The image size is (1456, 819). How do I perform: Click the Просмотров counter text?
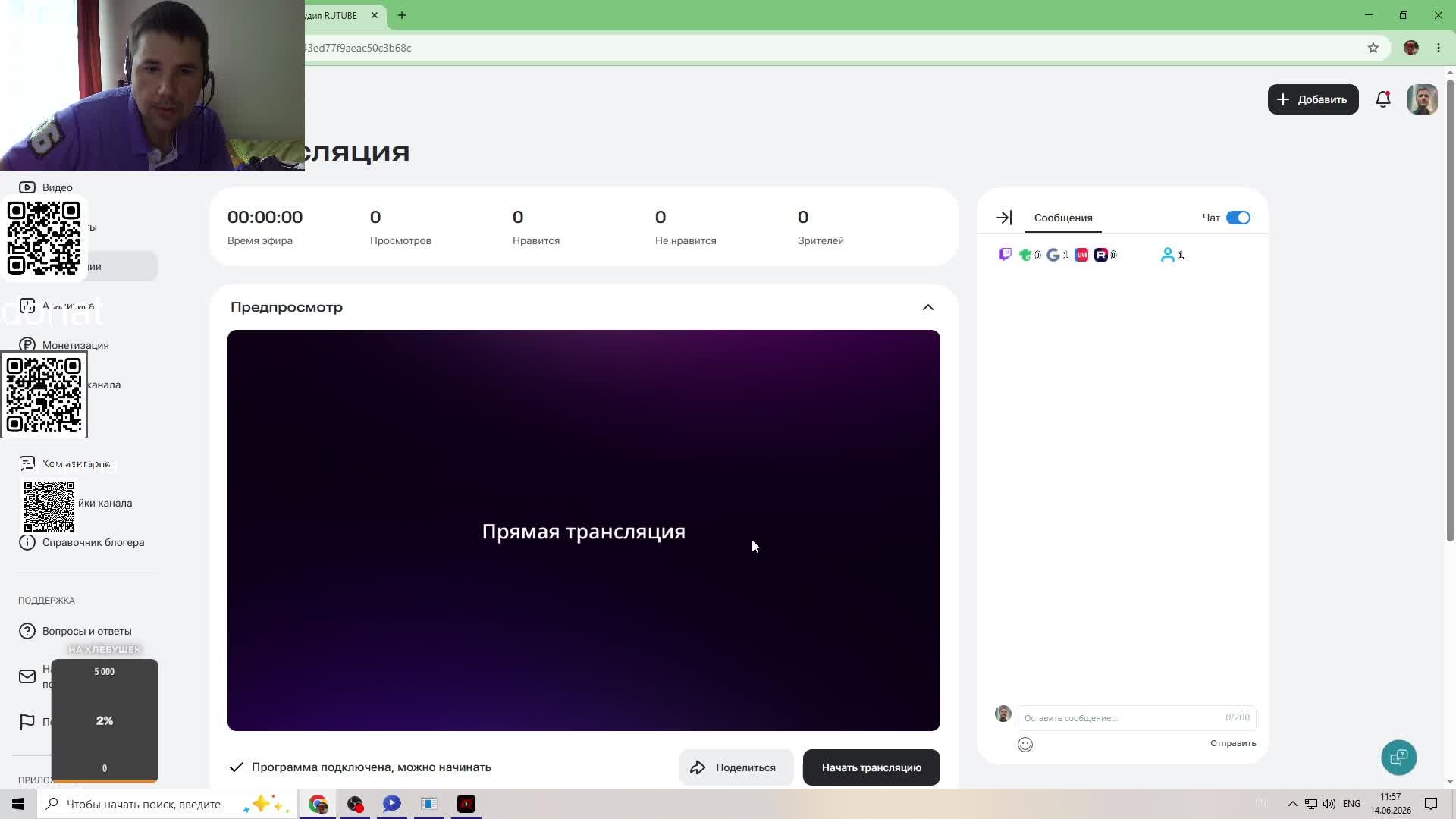400,240
